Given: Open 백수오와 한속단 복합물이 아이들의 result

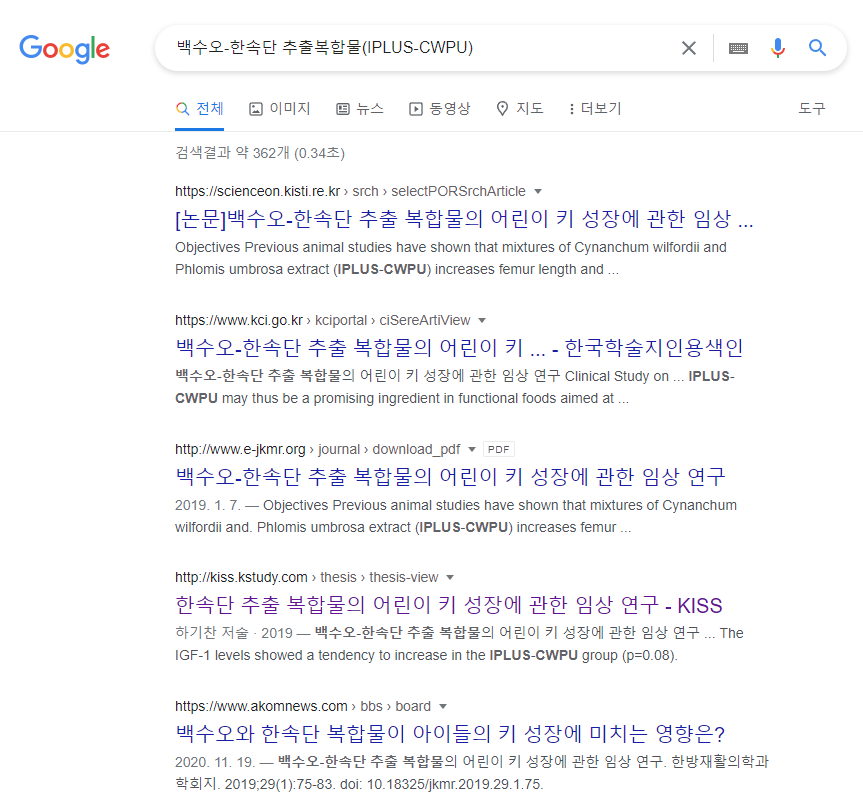Looking at the screenshot, I should click(450, 733).
